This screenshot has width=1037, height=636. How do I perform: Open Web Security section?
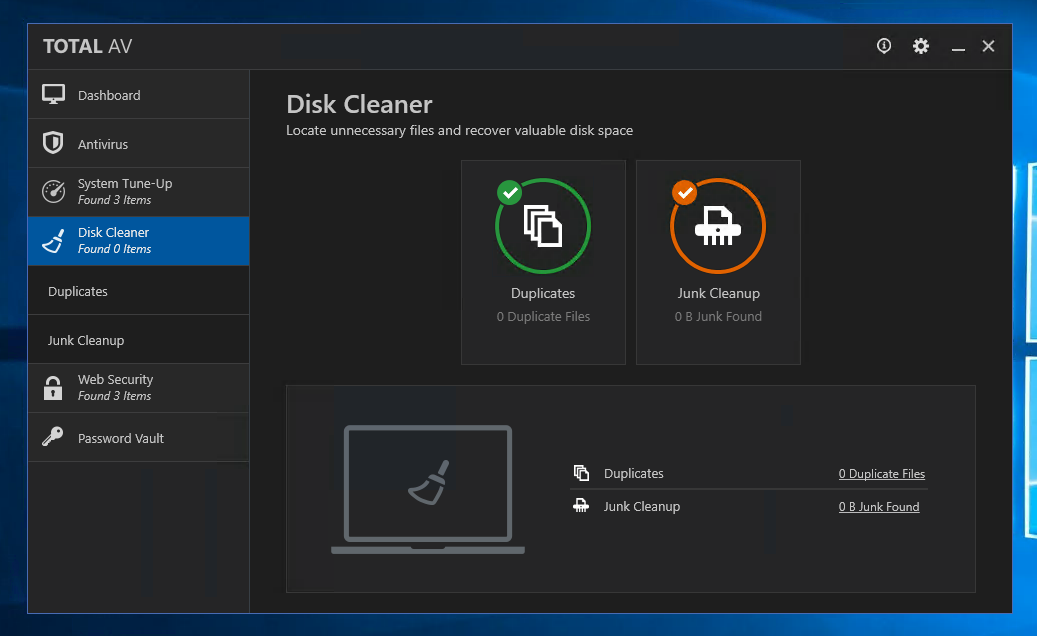pyautogui.click(x=139, y=388)
